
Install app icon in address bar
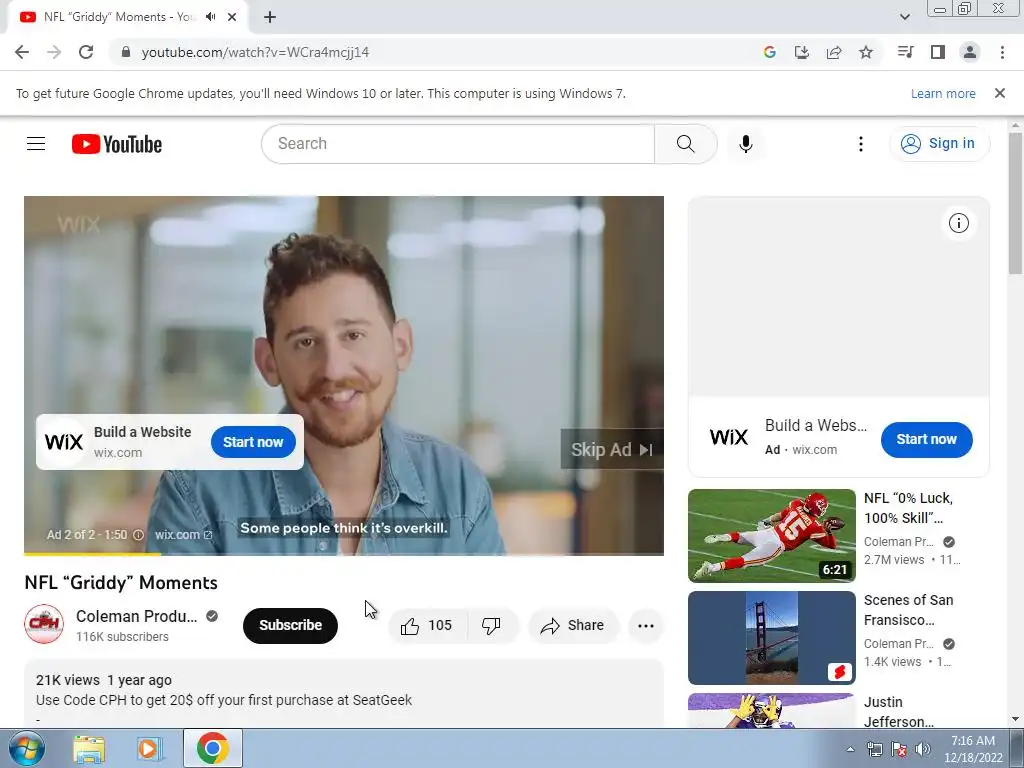(801, 52)
